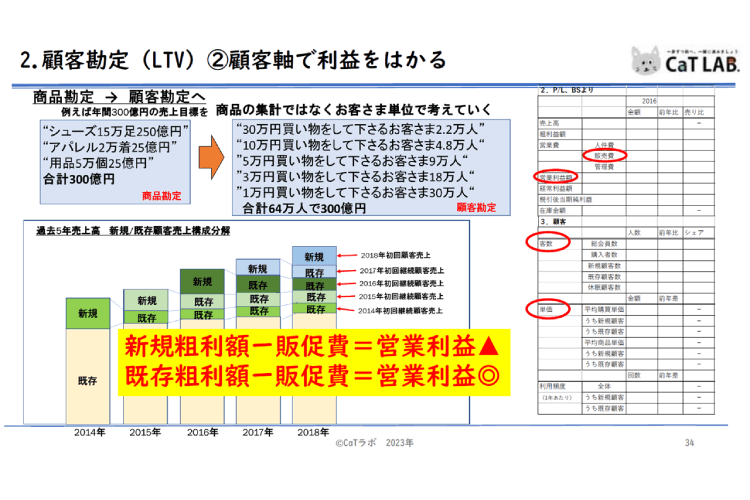Viewport: 750px width, 500px height.
Task: Click the legend label 2014年初回継続顧客売上
Action: click(400, 311)
